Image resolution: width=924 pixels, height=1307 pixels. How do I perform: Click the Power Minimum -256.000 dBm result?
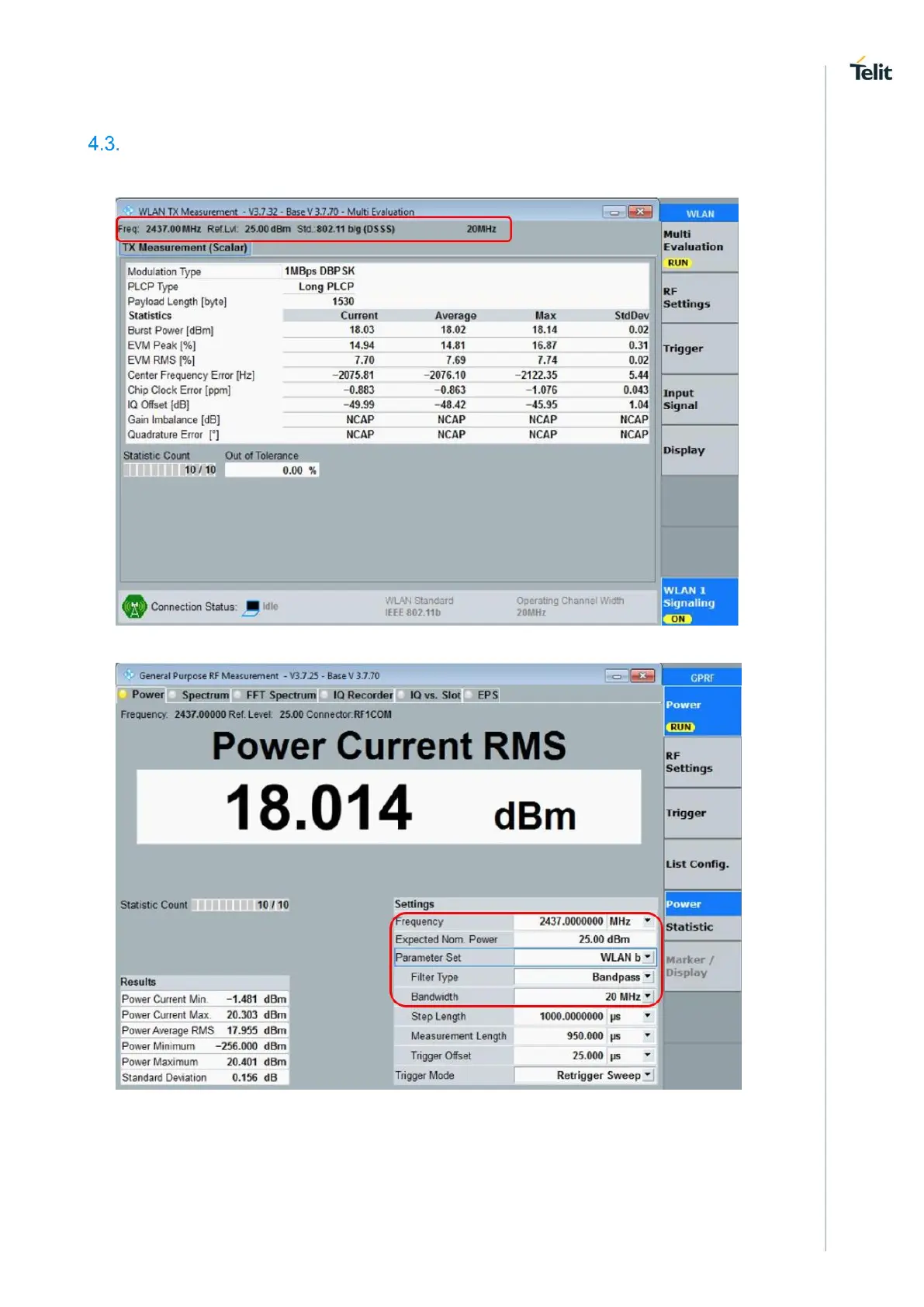pyautogui.click(x=204, y=1046)
